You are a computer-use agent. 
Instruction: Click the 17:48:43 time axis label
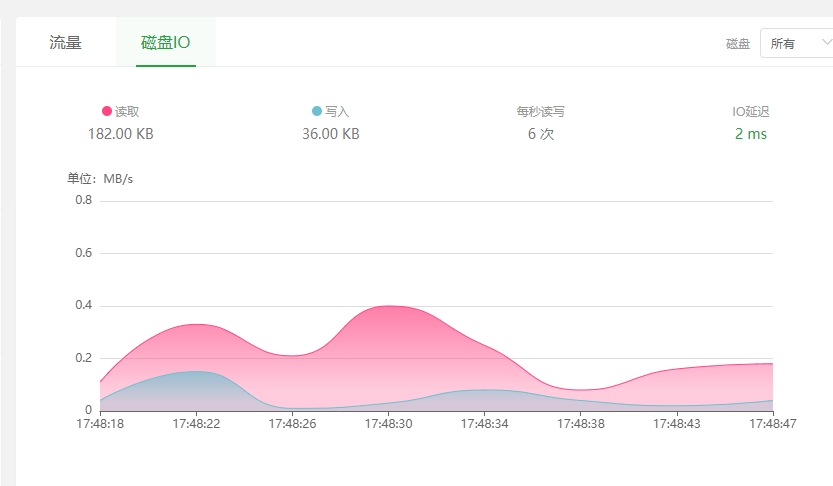point(677,424)
